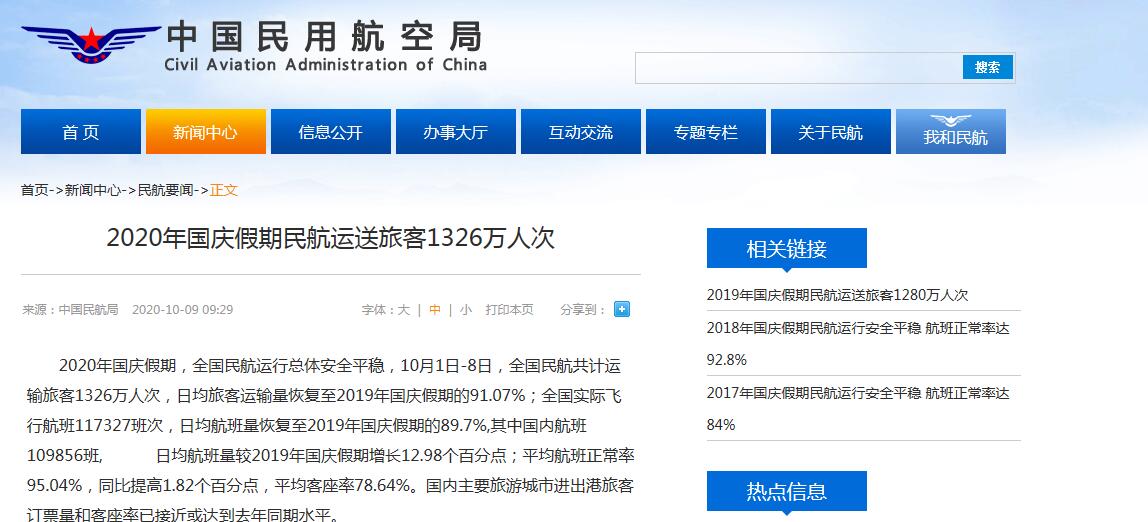
Task: Click 新闻中心 in the breadcrumb path
Action: click(x=94, y=190)
